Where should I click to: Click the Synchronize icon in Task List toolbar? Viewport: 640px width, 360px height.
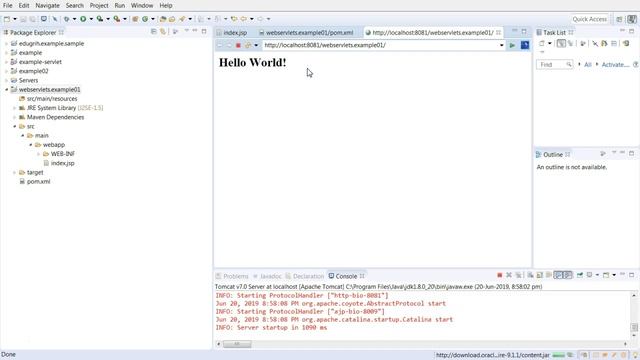(626, 43)
